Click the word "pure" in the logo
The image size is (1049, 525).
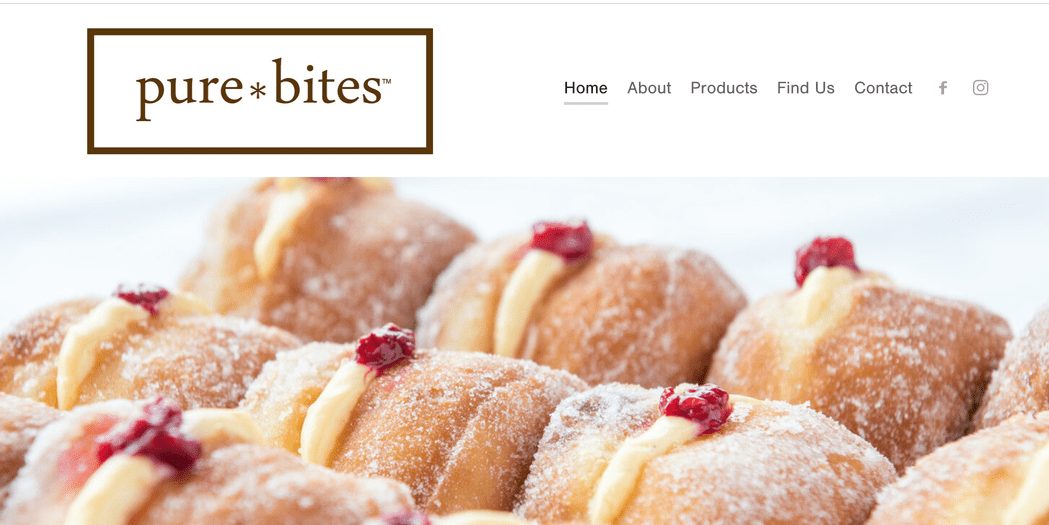click(189, 92)
